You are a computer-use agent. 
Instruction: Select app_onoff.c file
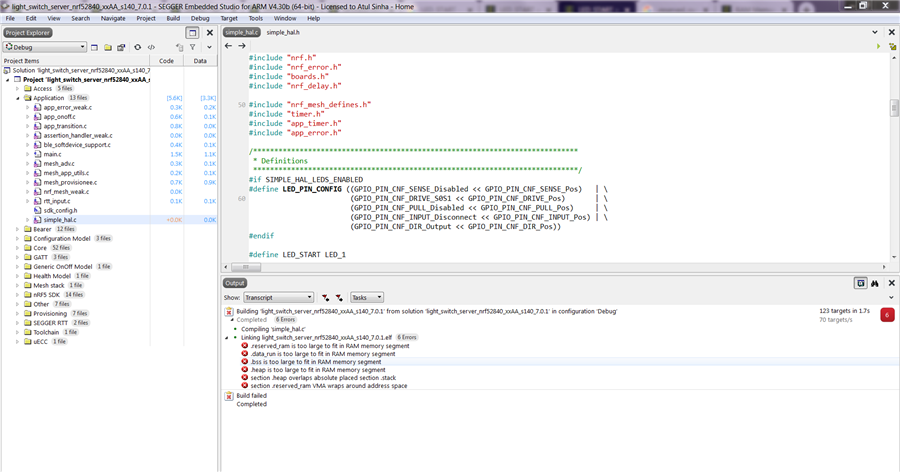pyautogui.click(x=59, y=117)
